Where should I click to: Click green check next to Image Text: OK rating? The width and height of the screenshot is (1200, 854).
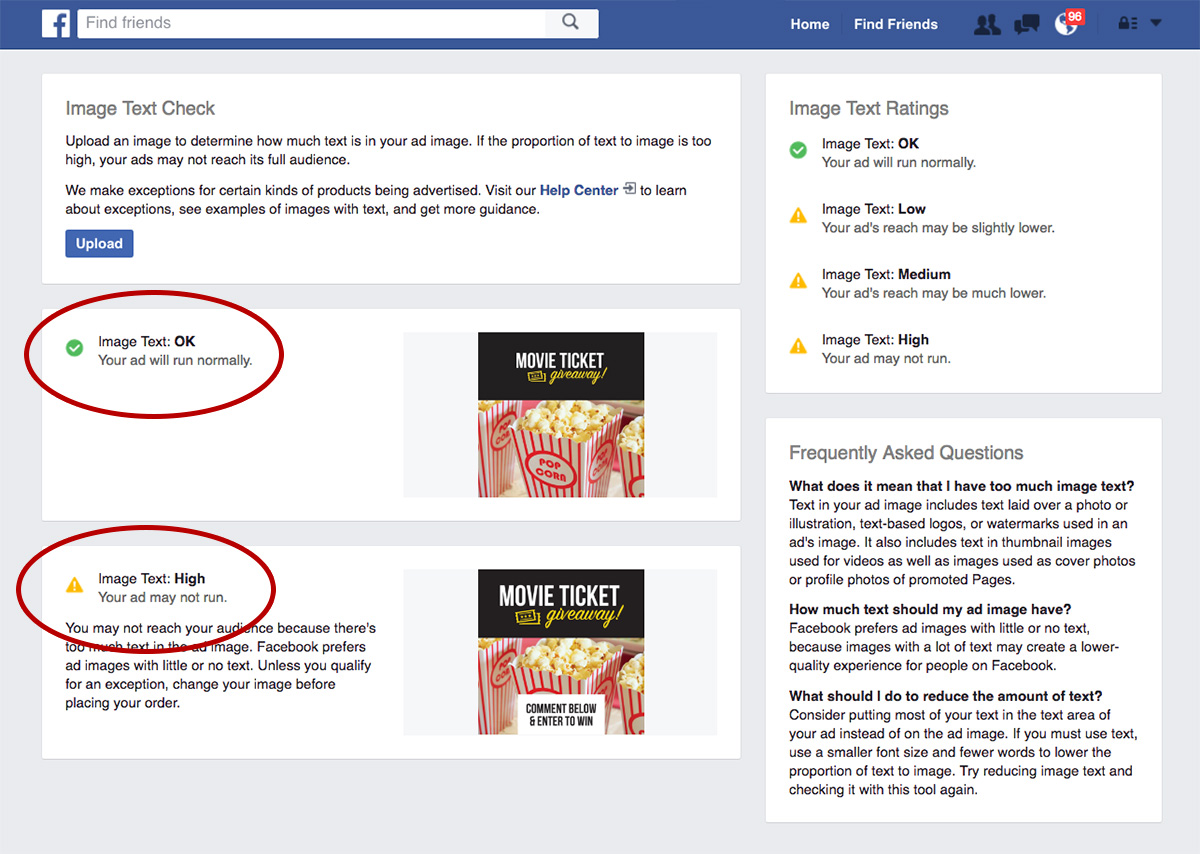798,150
